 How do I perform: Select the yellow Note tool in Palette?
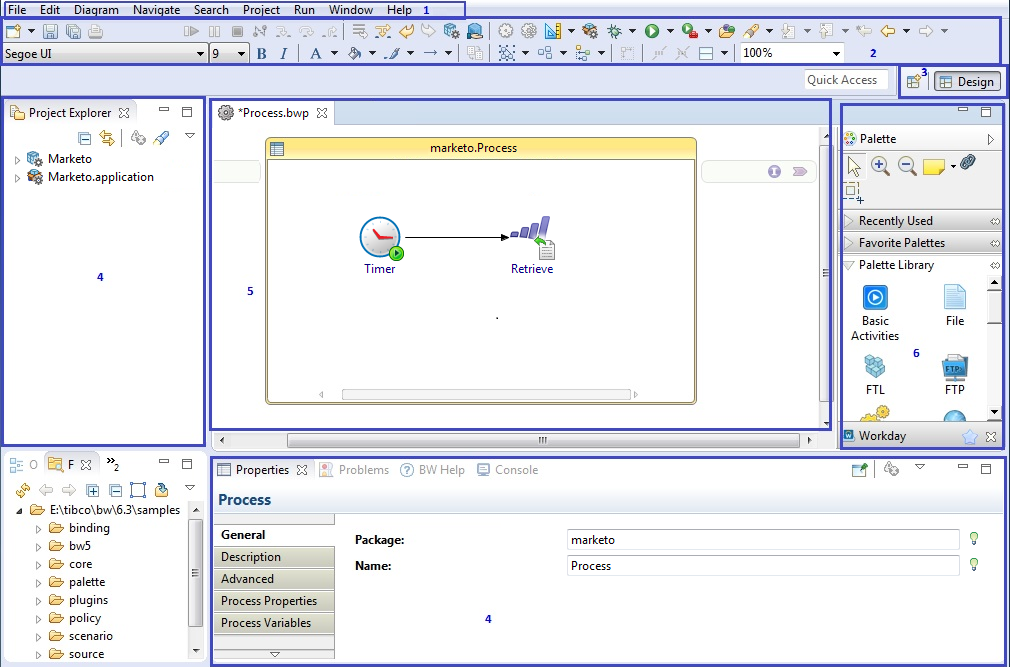[933, 167]
